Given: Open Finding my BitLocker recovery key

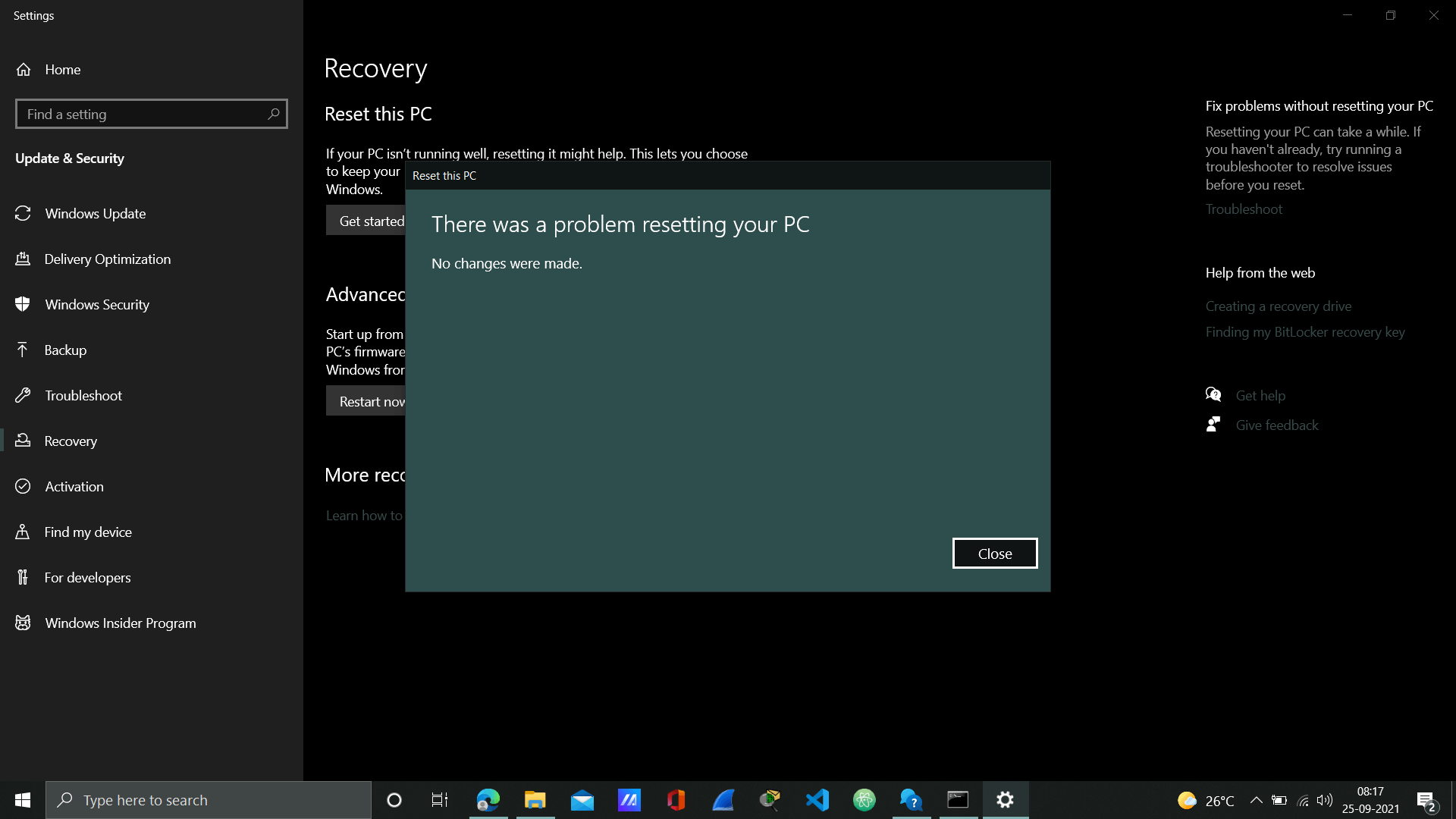Looking at the screenshot, I should point(1304,332).
